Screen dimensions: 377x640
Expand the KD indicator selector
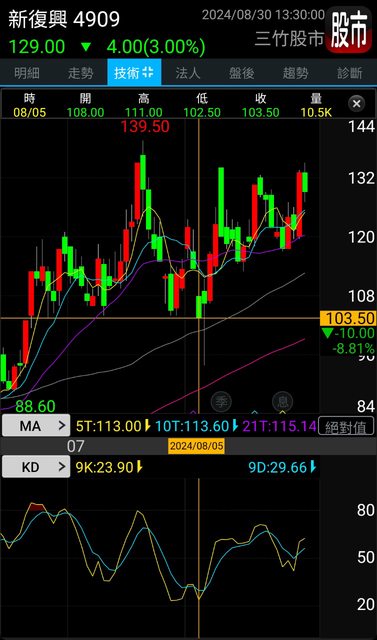tap(36, 467)
